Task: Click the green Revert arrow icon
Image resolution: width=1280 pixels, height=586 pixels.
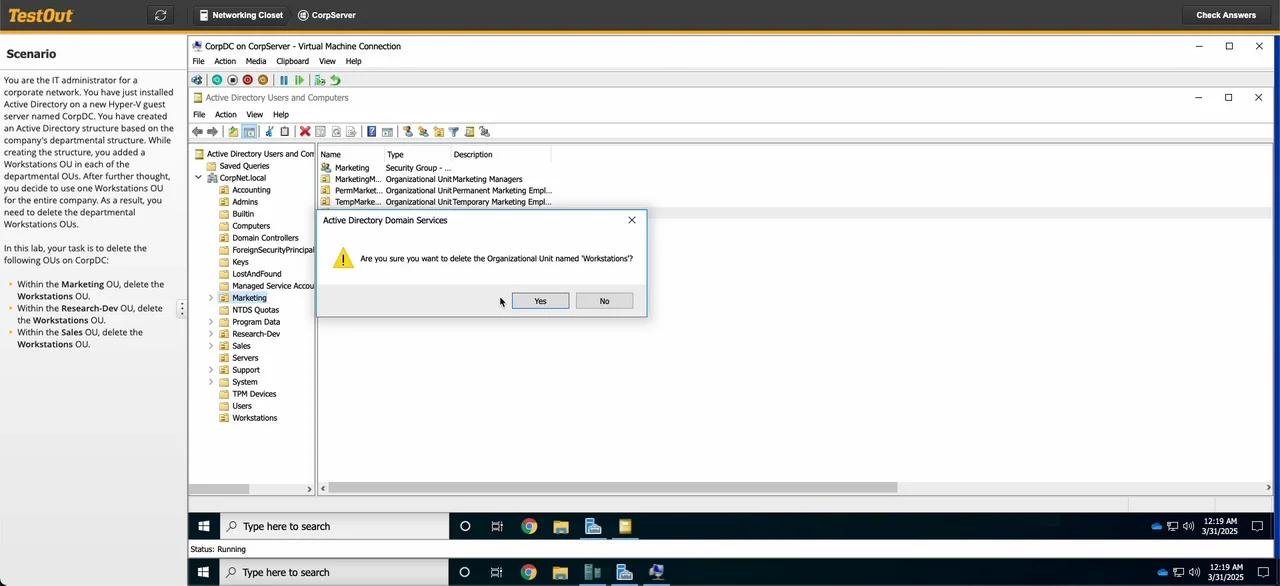Action: (x=335, y=80)
